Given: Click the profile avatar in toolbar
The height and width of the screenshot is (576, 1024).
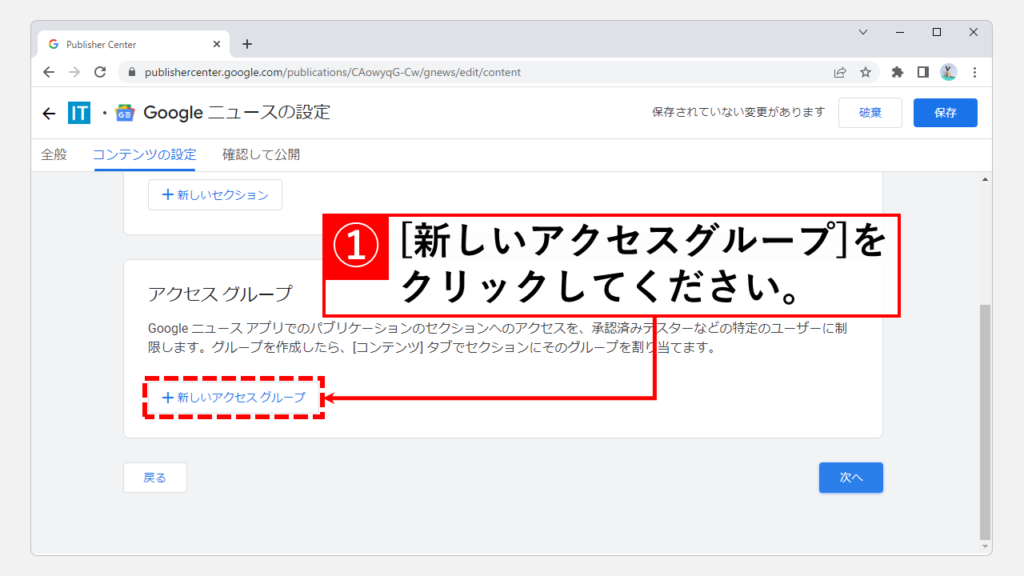Looking at the screenshot, I should (948, 72).
